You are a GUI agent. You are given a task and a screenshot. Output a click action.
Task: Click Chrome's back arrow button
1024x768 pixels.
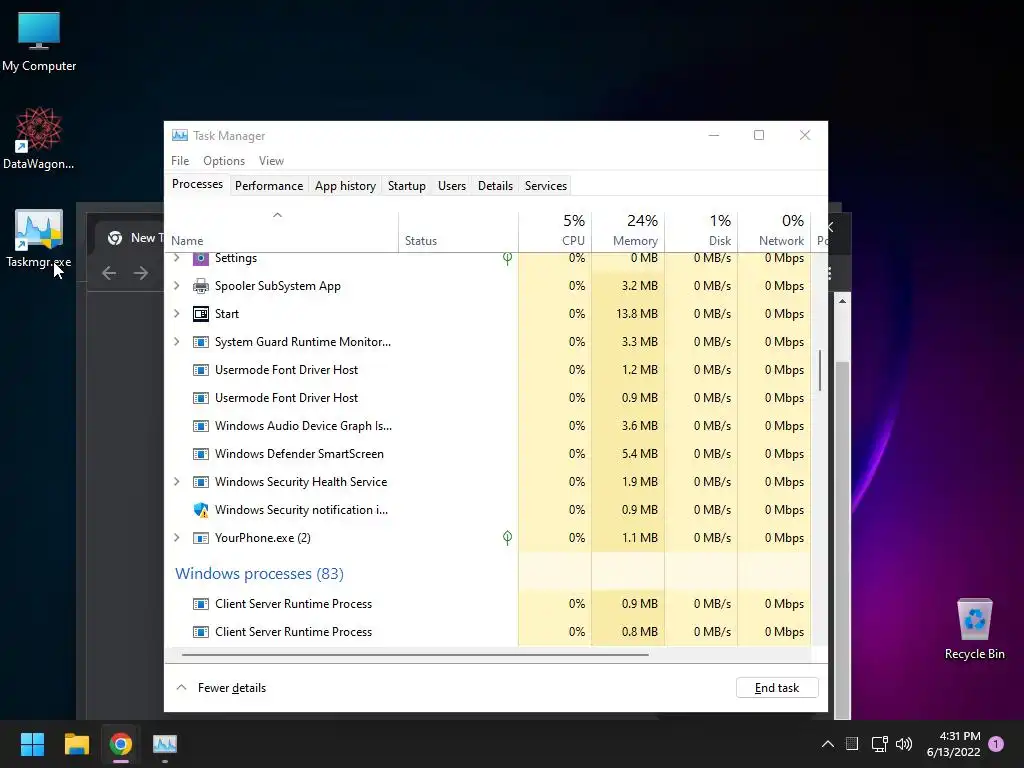point(109,273)
